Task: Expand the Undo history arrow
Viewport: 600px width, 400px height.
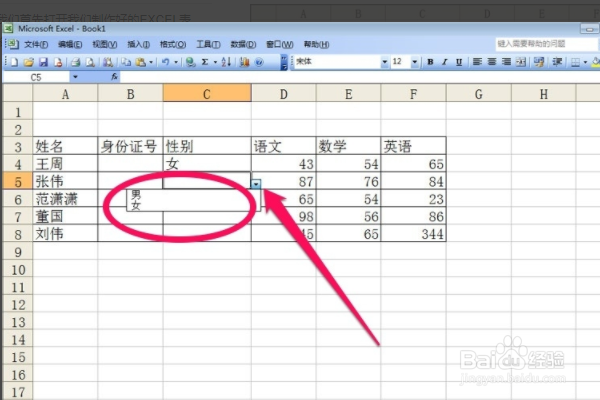Action: coord(176,62)
